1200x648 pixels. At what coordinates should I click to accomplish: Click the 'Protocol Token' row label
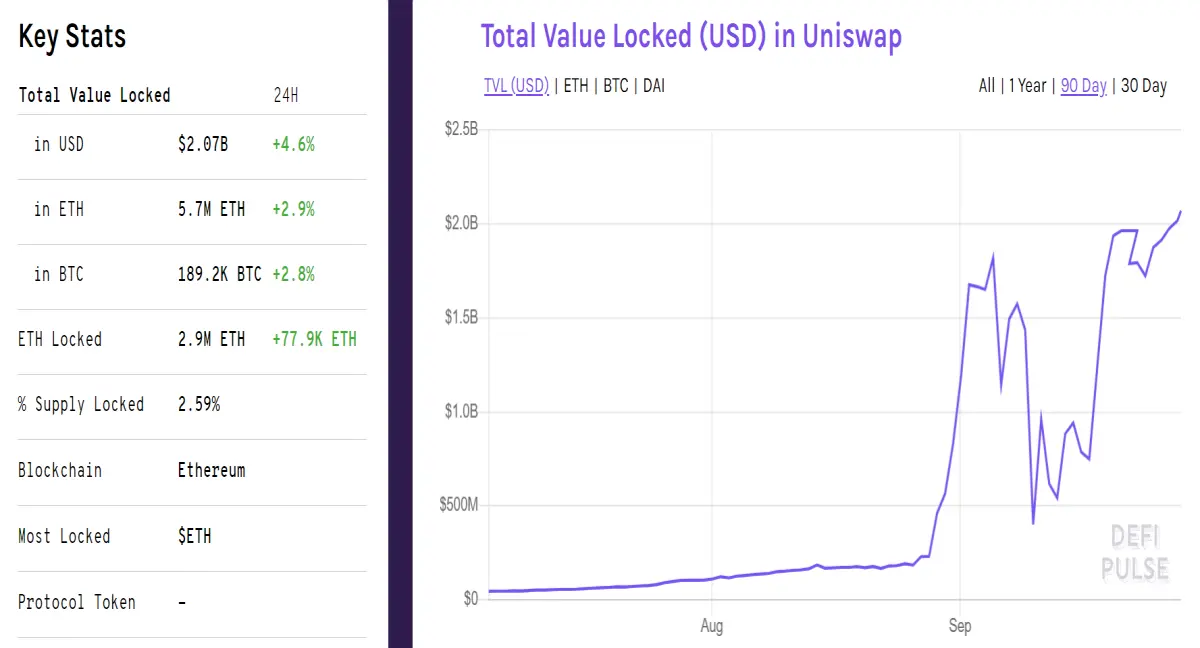coord(77,602)
